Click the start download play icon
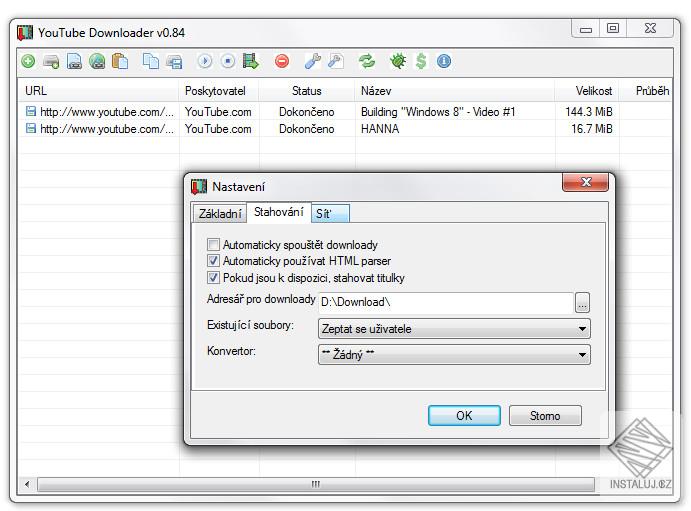Screen dimensions: 691x511 click(205, 61)
